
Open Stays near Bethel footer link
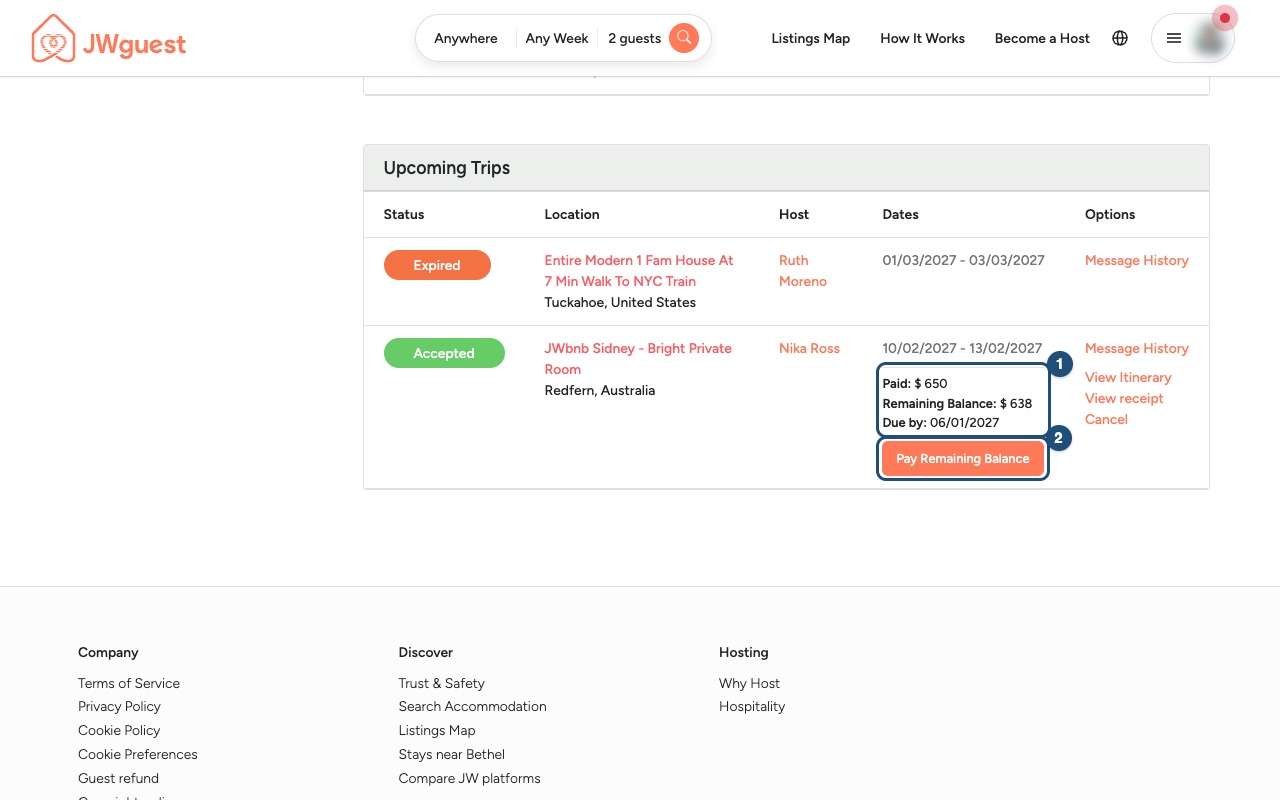451,754
